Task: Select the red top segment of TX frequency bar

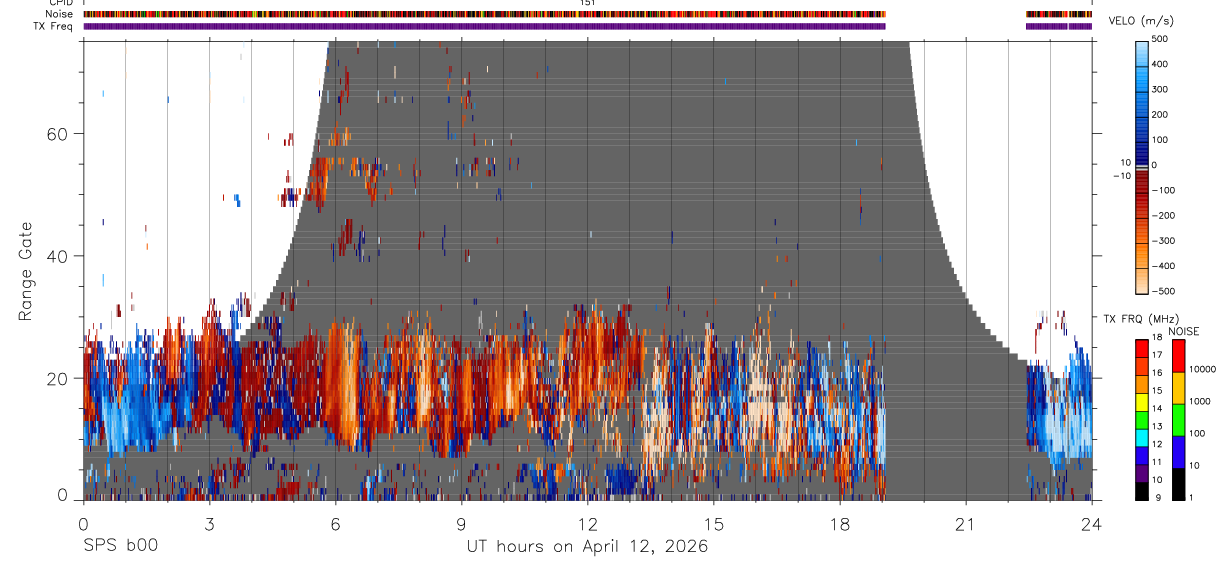Action: click(1142, 349)
